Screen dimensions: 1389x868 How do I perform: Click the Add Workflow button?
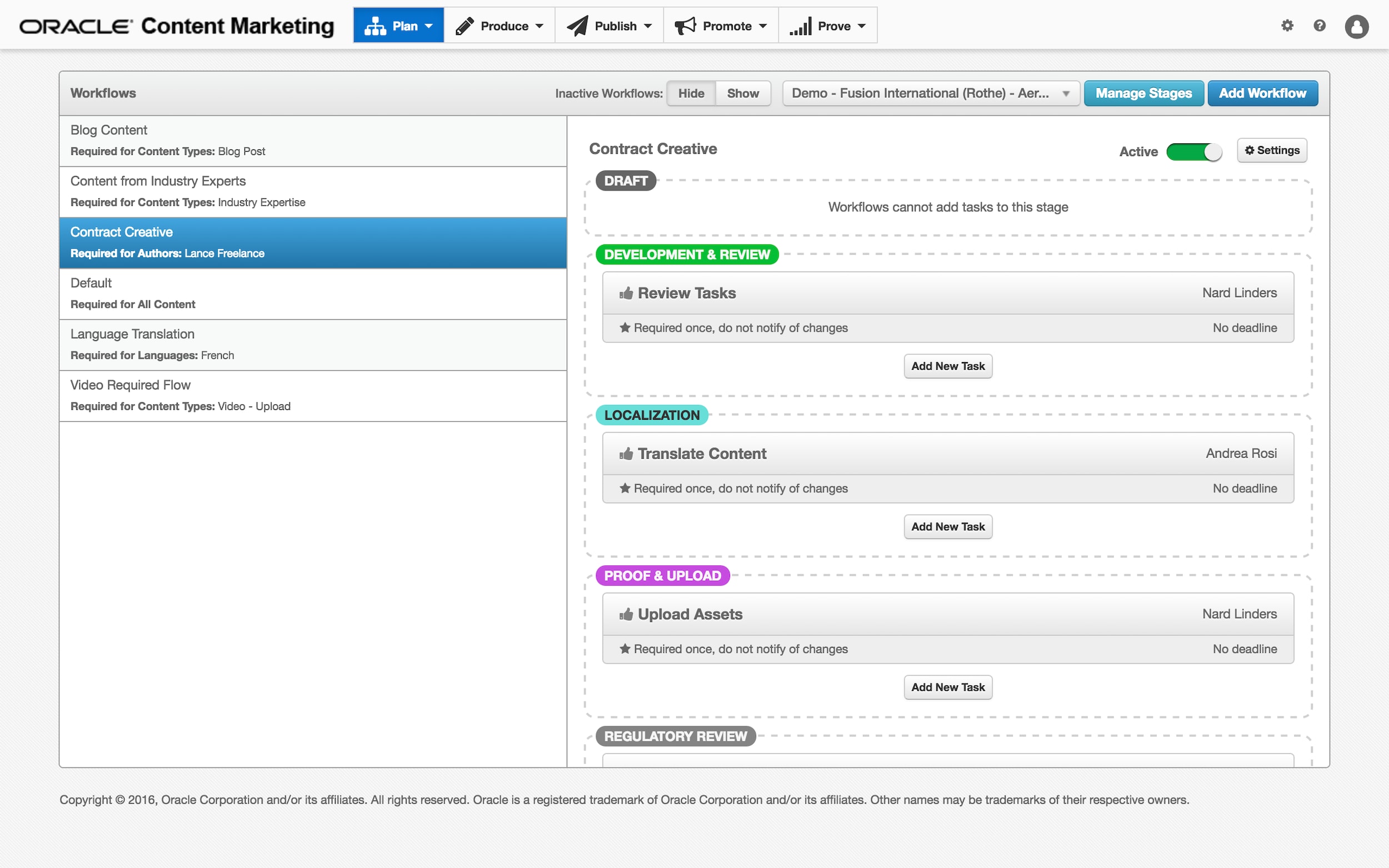tap(1262, 93)
